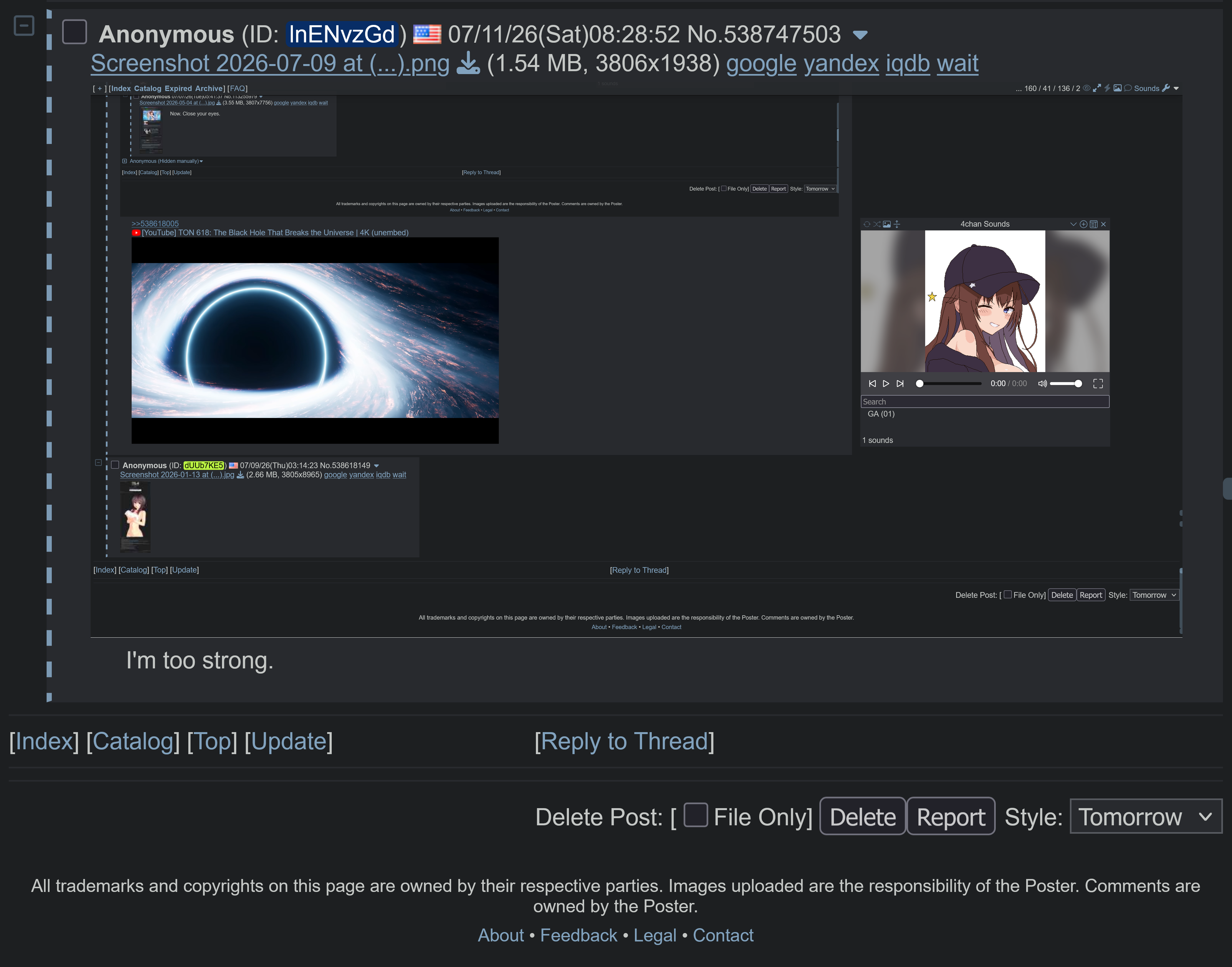Image resolution: width=1232 pixels, height=967 pixels.
Task: Click the "All trademarks and copyrights" disclaimer text
Action: coord(616,896)
